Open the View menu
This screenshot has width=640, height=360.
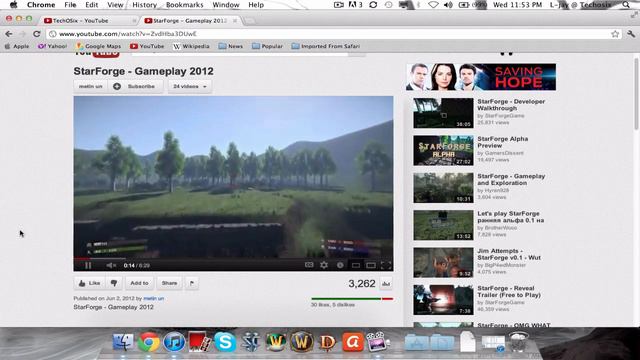click(115, 5)
